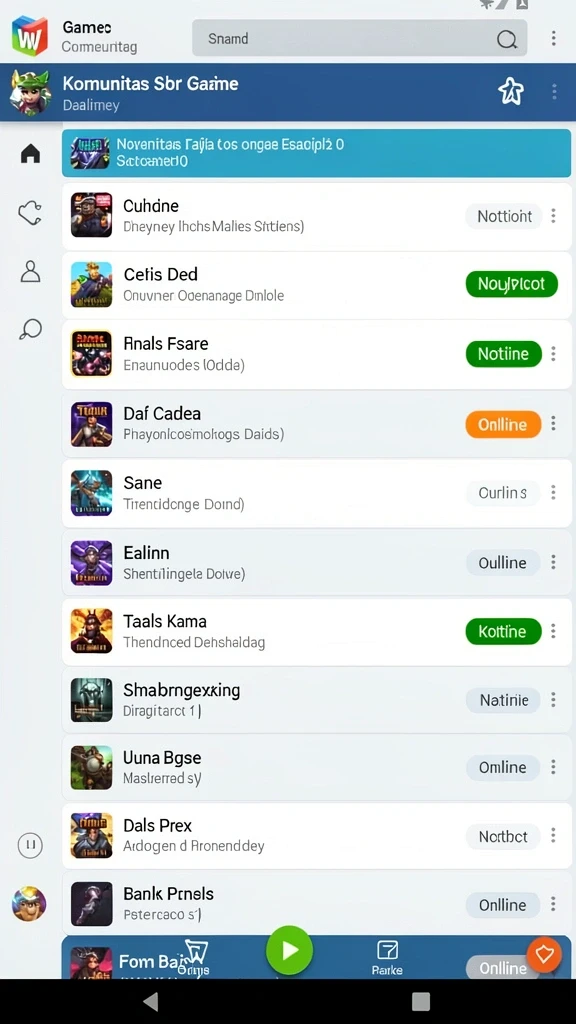Open the Home icon in left sidebar
This screenshot has height=1024, width=576.
click(x=30, y=153)
